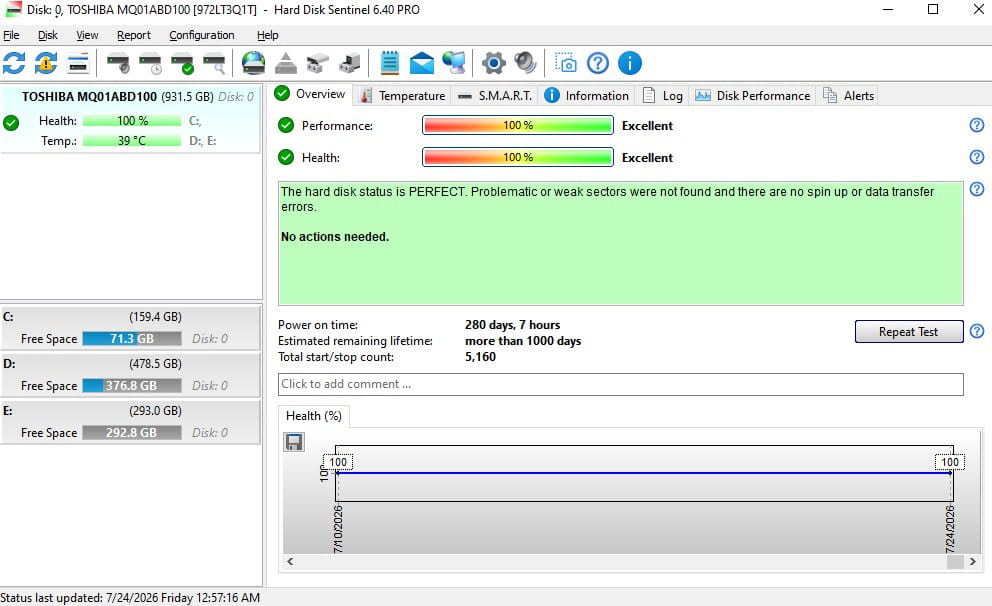Click the screenshot camera toolbar icon
Screen dimensions: 992x606
click(566, 63)
